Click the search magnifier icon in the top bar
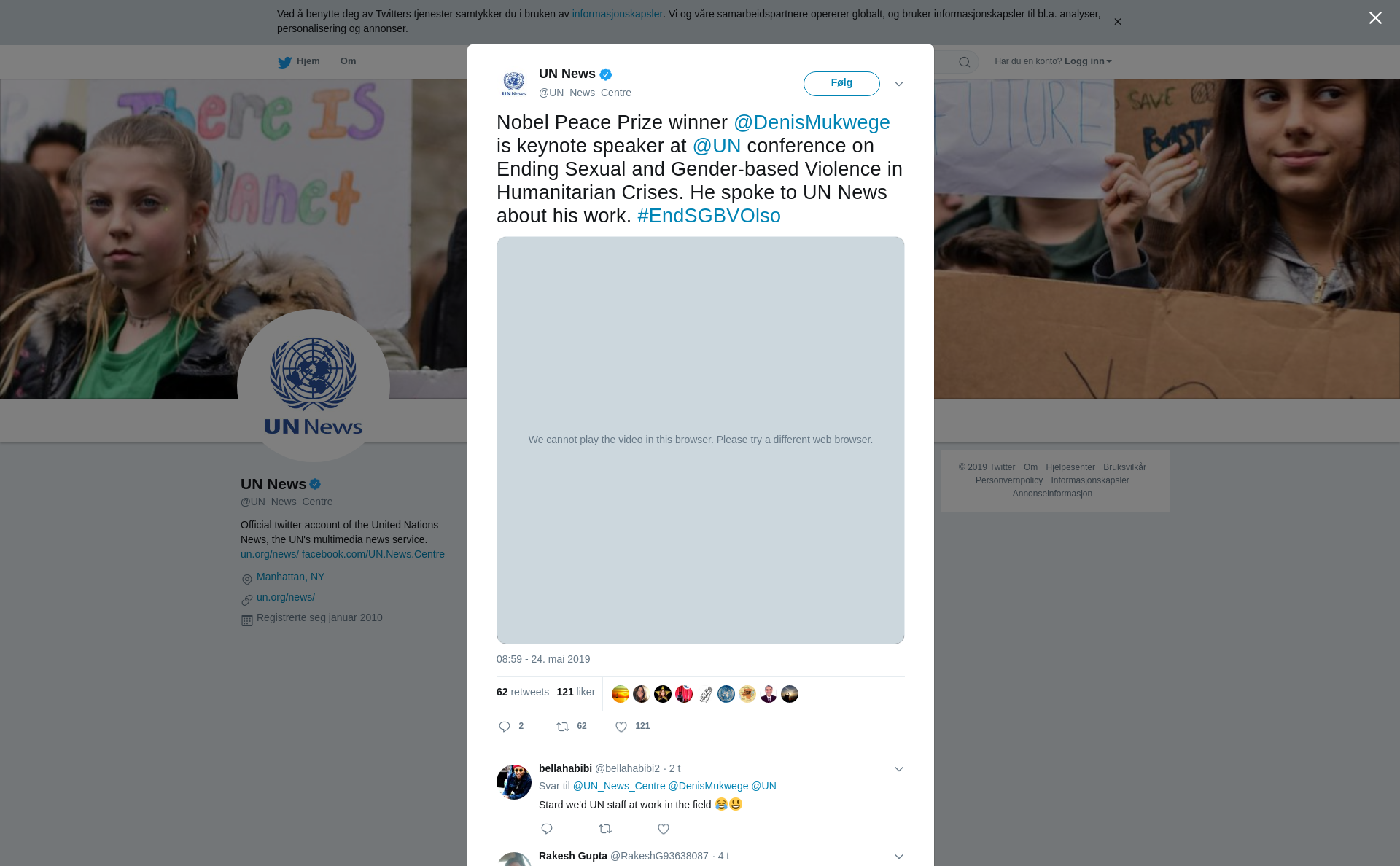Image resolution: width=1400 pixels, height=866 pixels. pyautogui.click(x=965, y=62)
